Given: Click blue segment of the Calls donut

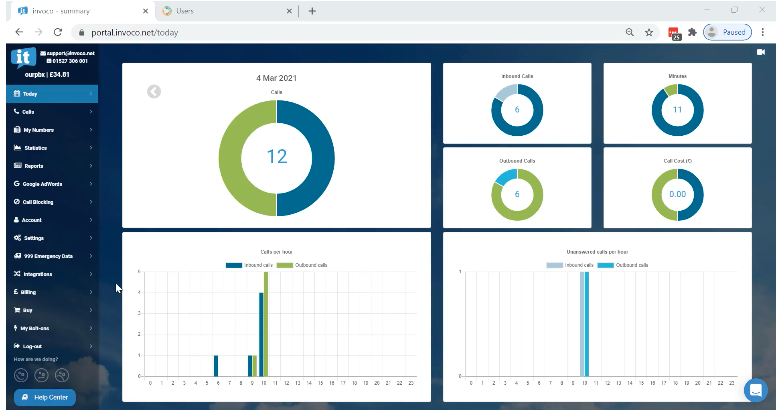Looking at the screenshot, I should (x=323, y=158).
